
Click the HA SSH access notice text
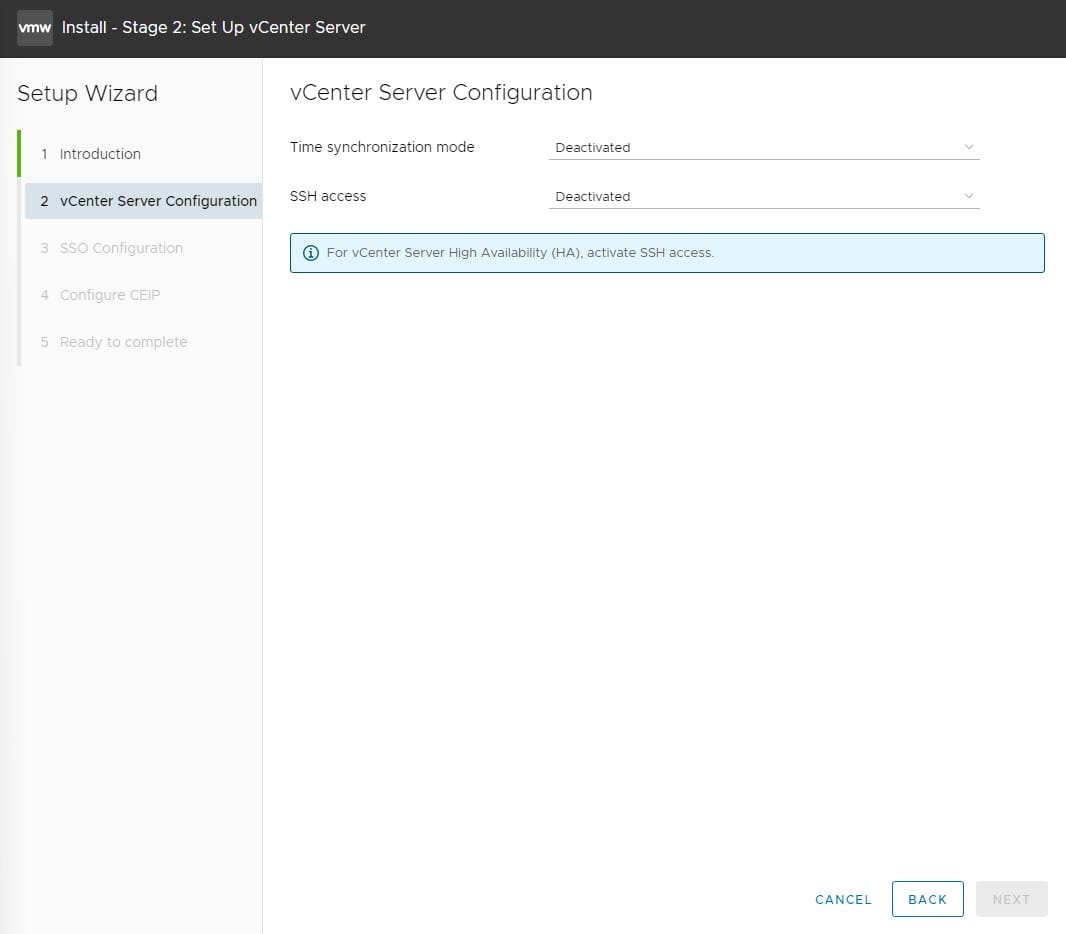tap(520, 253)
